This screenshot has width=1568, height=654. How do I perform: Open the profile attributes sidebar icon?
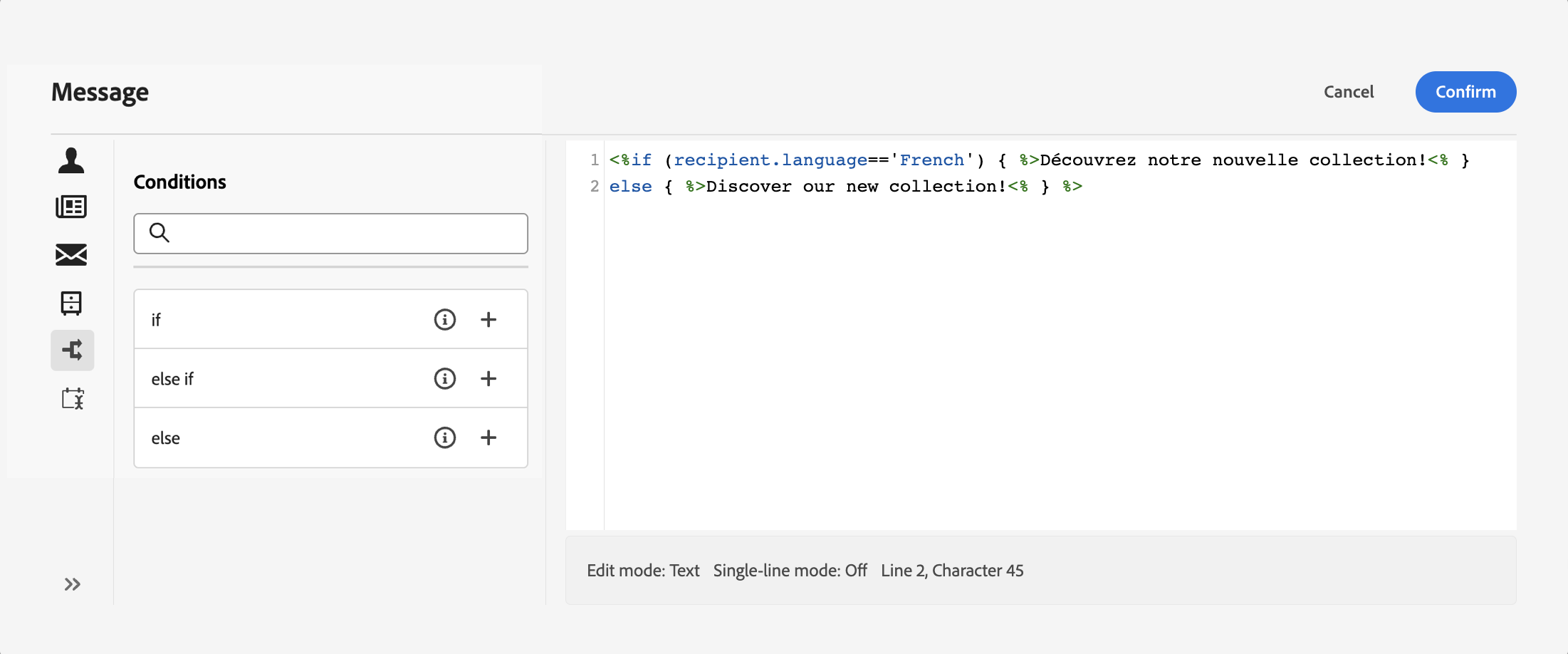click(x=71, y=161)
